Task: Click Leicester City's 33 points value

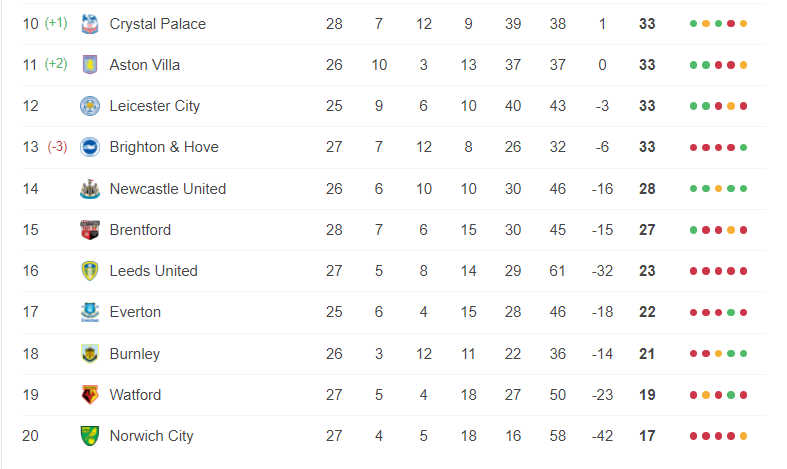Action: point(647,106)
